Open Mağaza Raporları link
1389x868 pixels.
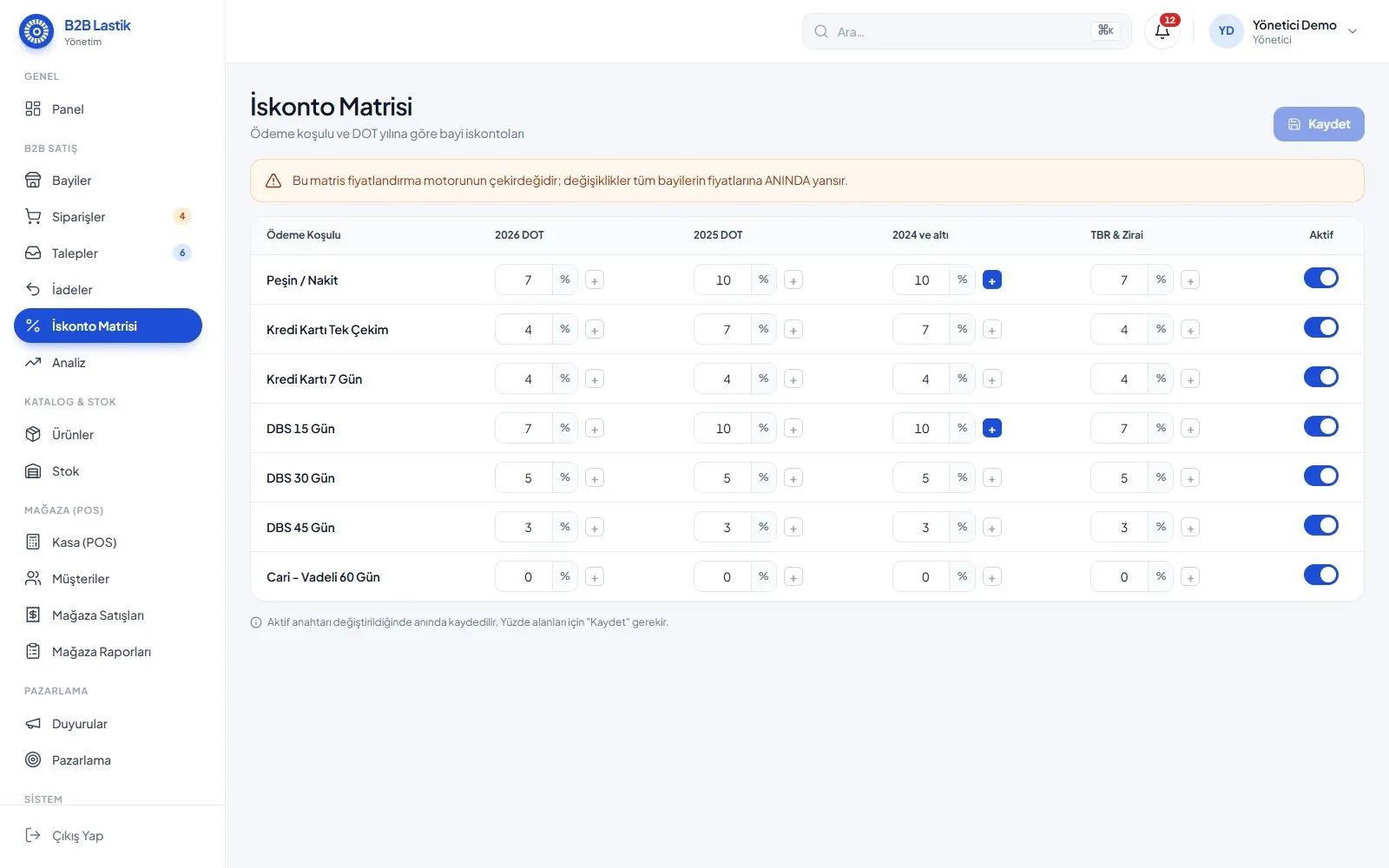point(108,652)
